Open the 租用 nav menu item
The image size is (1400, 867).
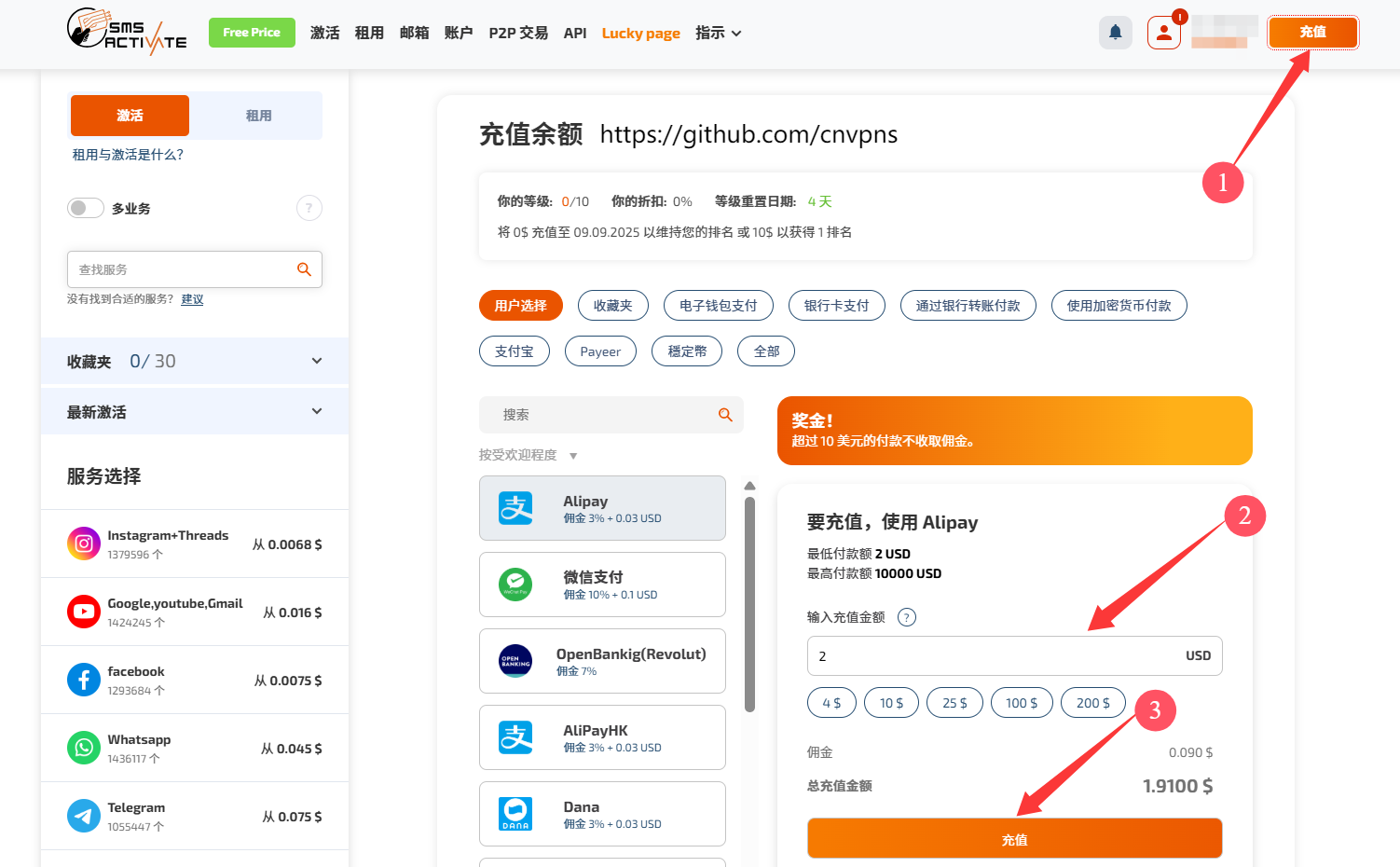370,33
